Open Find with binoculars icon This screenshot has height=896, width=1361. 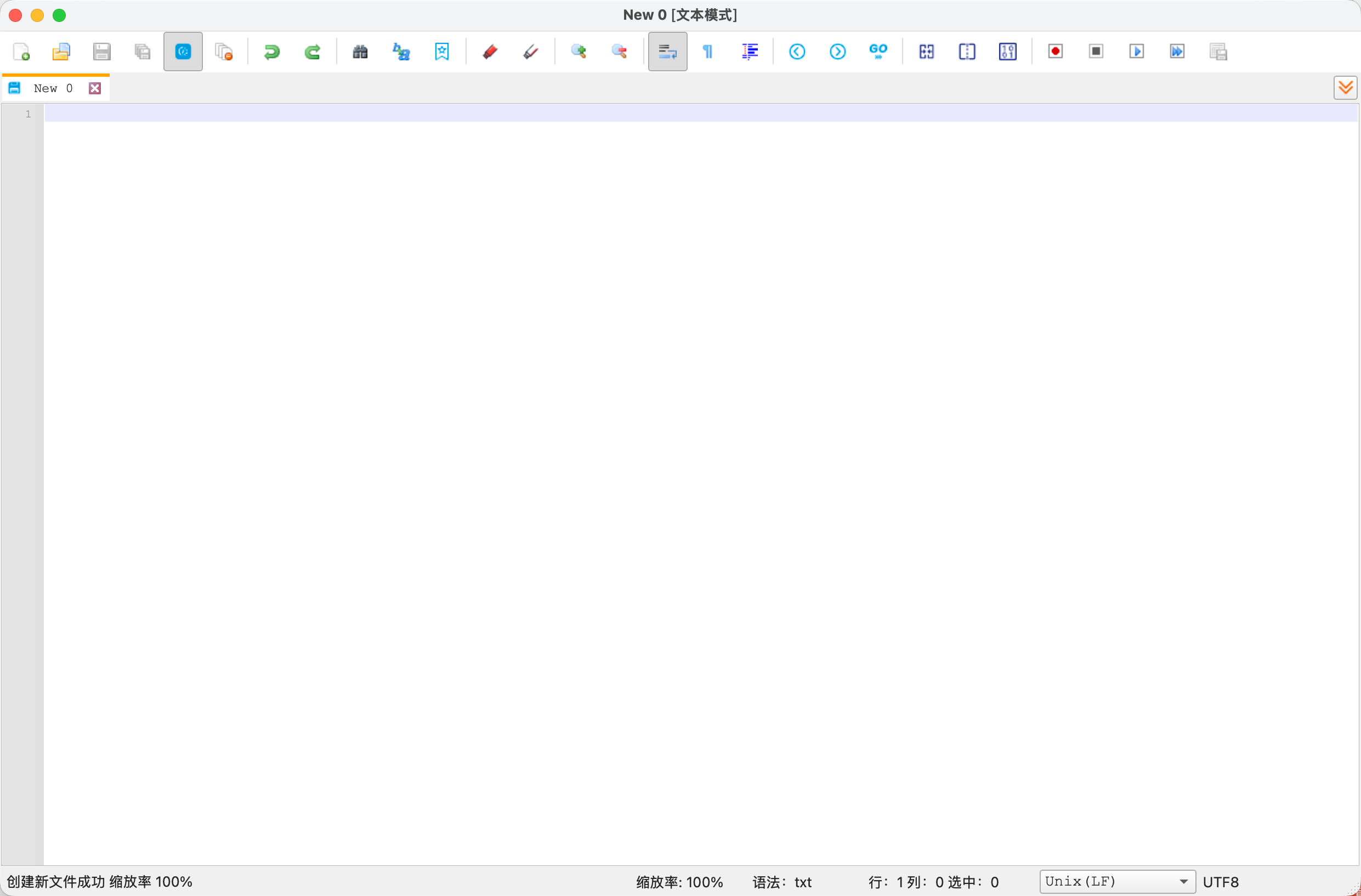coord(360,52)
